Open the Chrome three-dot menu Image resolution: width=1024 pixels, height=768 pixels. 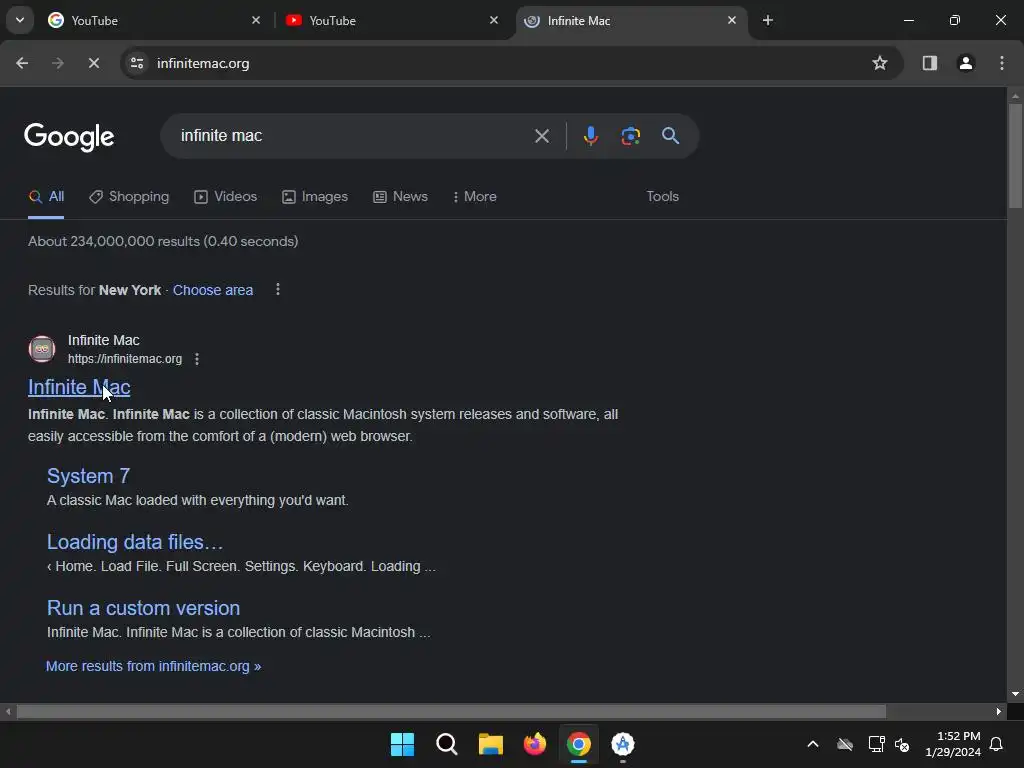pyautogui.click(x=1002, y=63)
